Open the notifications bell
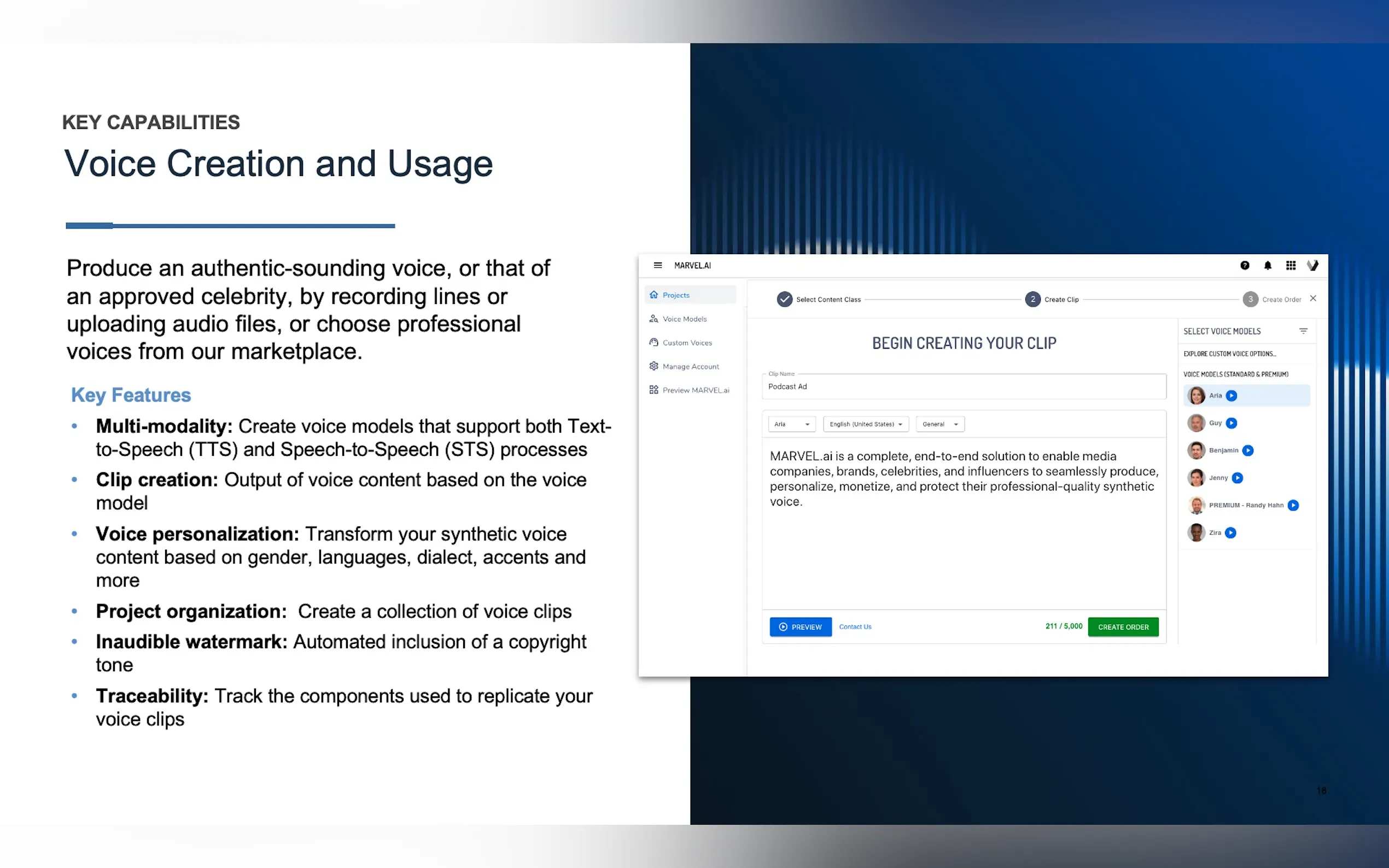The height and width of the screenshot is (868, 1389). click(x=1267, y=265)
